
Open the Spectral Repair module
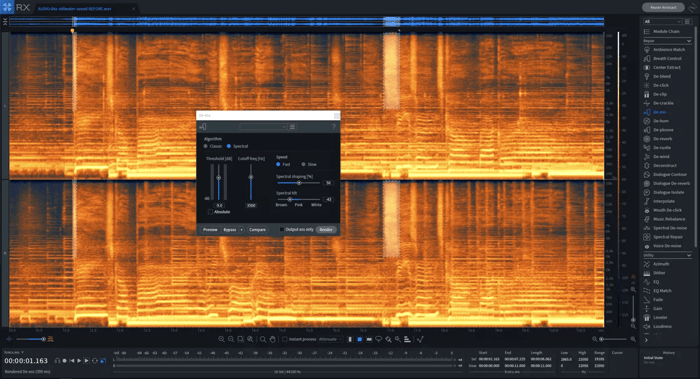[x=664, y=237]
